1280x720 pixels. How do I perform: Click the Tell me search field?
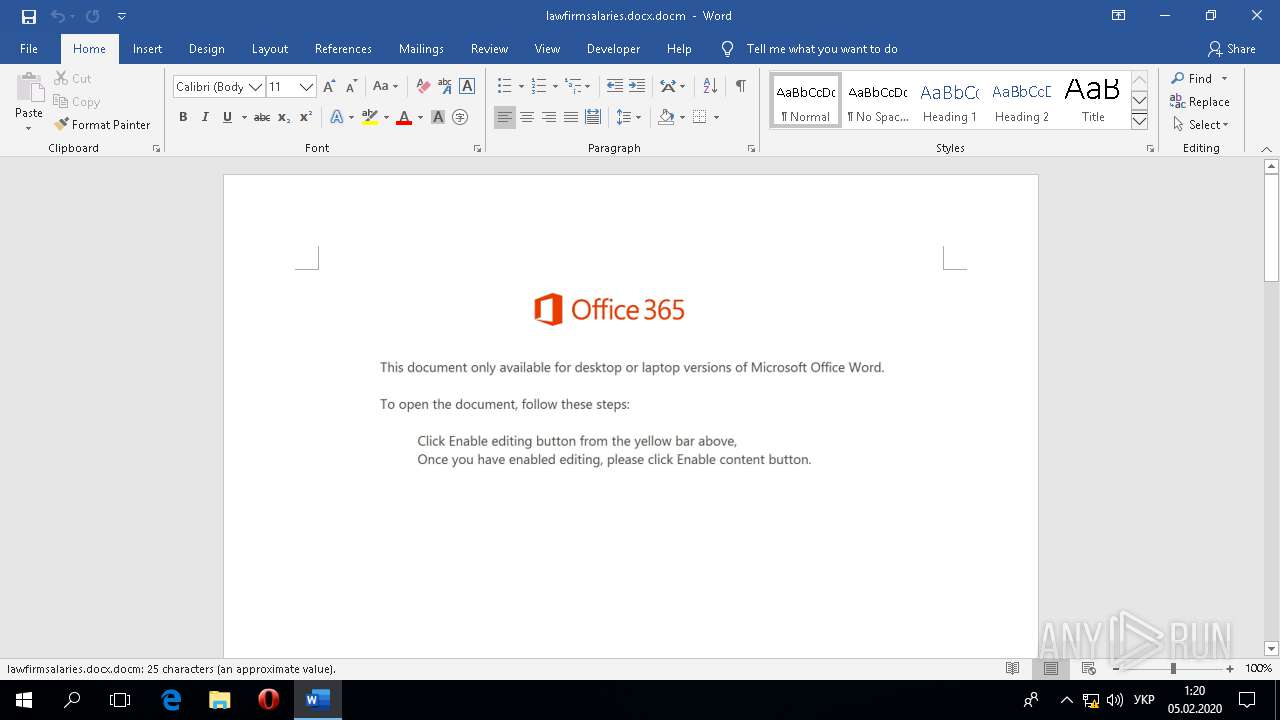(822, 49)
